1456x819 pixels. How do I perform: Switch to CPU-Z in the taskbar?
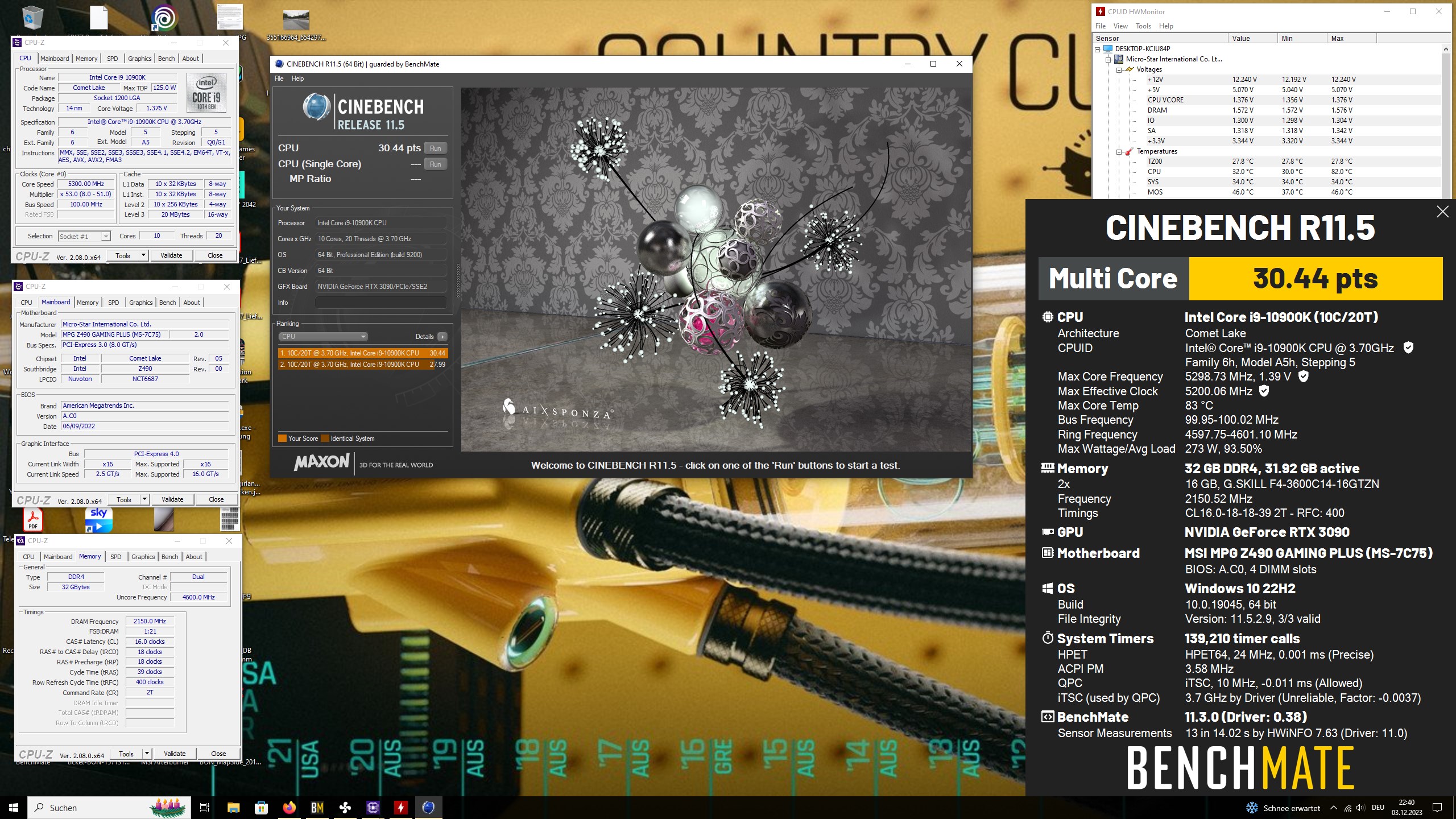[373, 807]
